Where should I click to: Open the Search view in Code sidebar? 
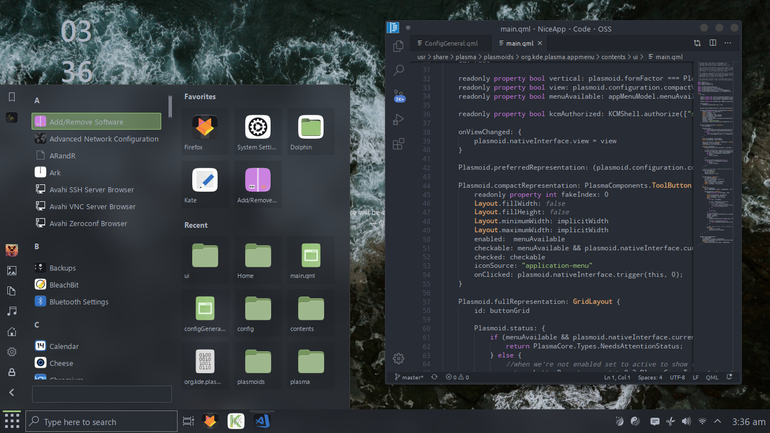399,70
